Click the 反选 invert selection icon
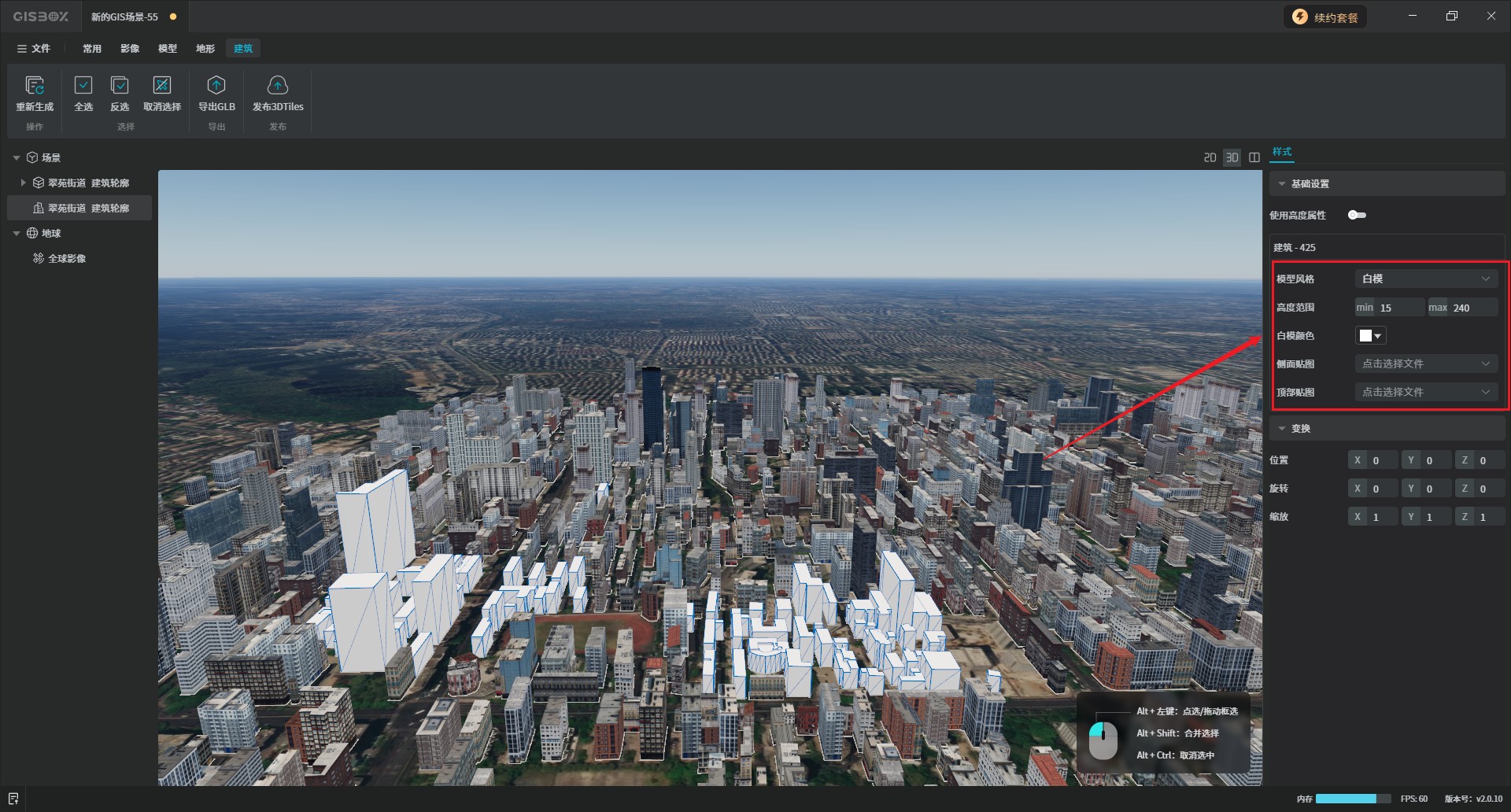 point(120,85)
